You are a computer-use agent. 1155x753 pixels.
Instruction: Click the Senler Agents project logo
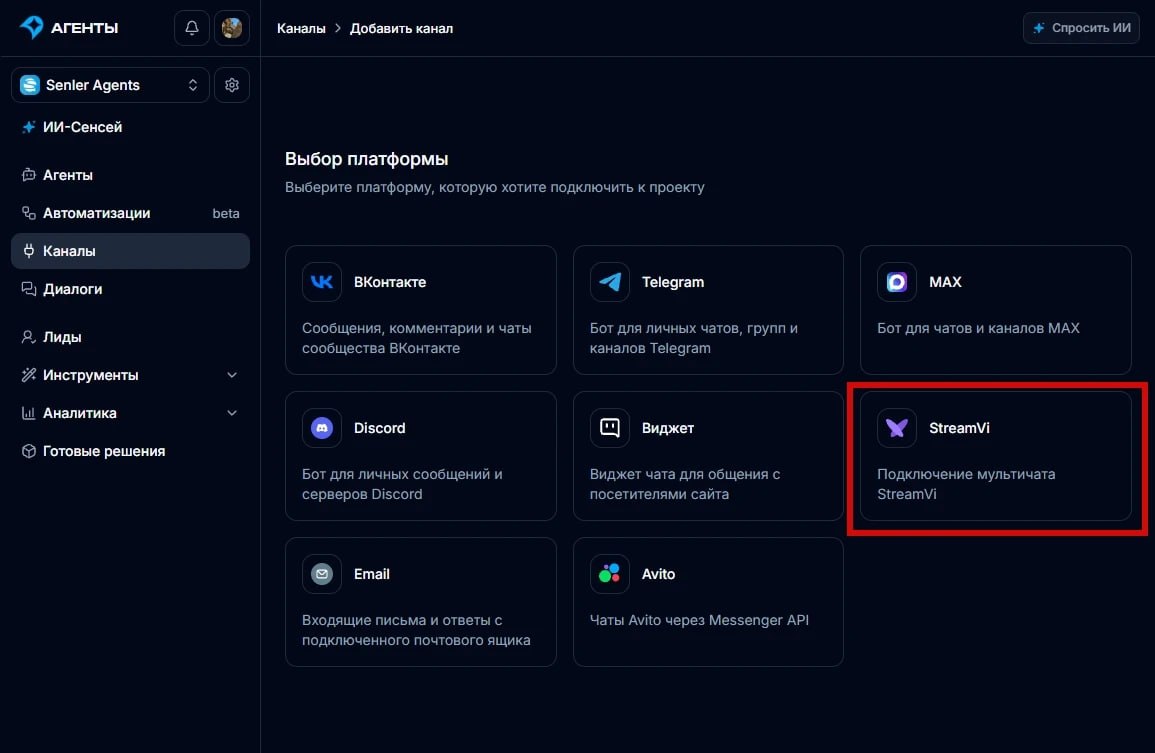point(29,85)
